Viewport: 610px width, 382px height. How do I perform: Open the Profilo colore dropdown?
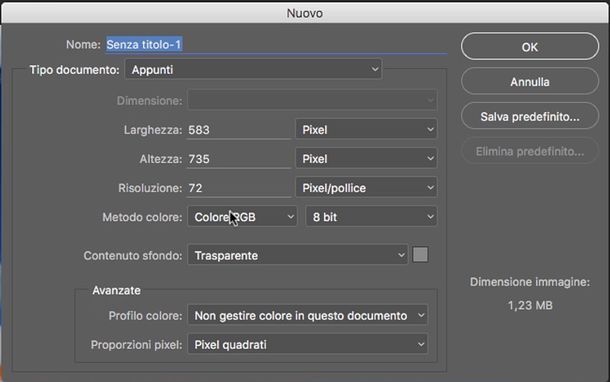click(308, 315)
